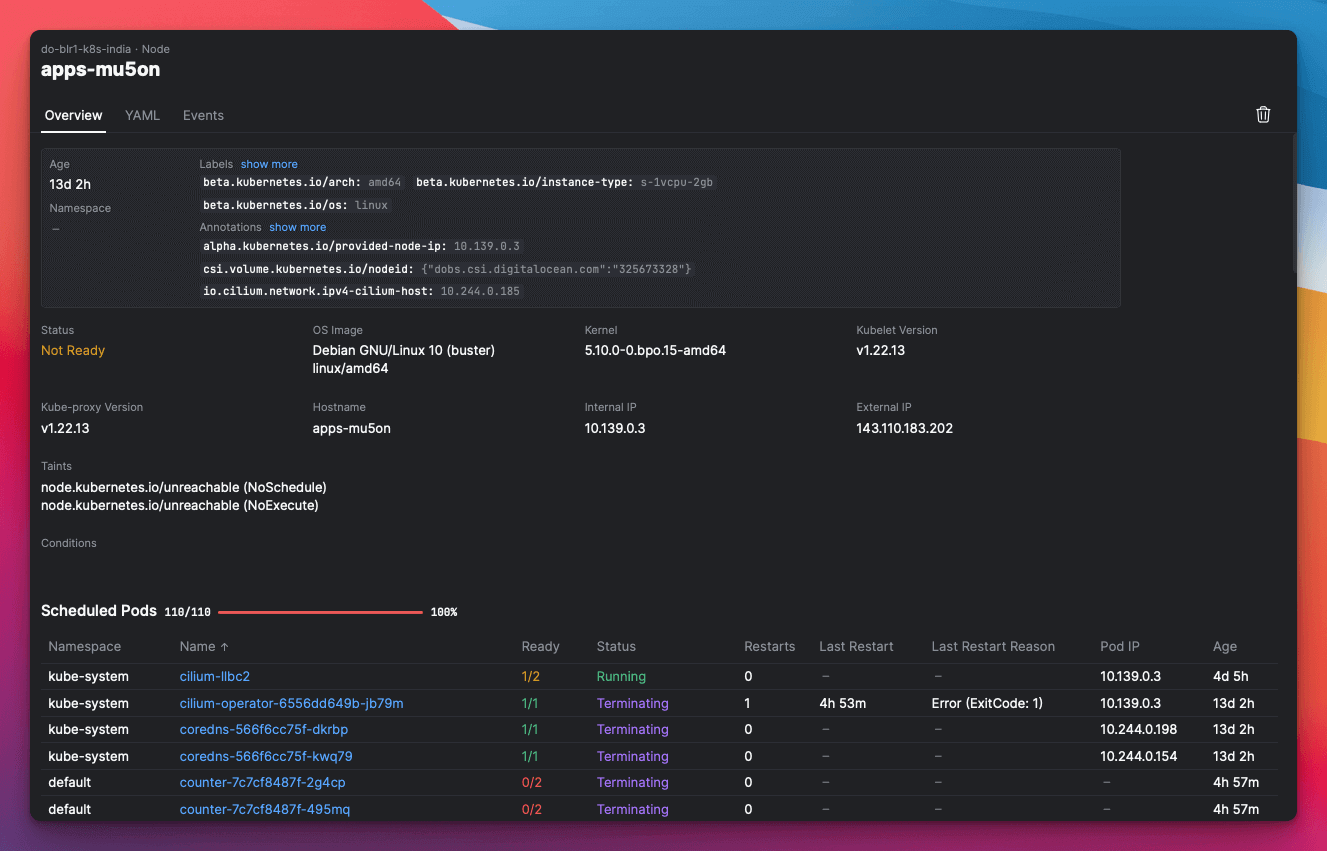Open the counter-7c7cf8487f-495mq pod
The height and width of the screenshot is (851, 1327).
(263, 809)
